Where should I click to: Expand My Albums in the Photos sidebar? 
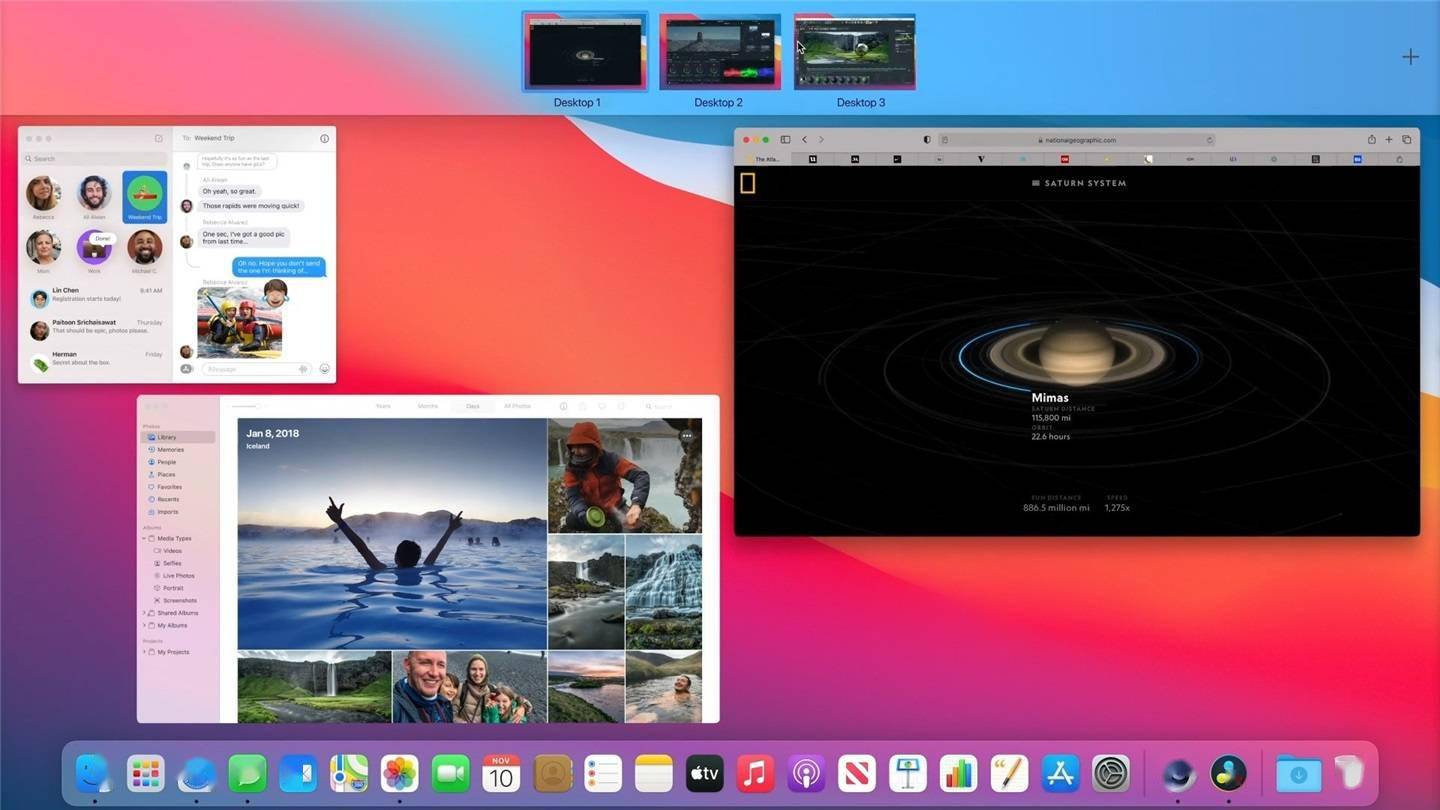coord(145,625)
